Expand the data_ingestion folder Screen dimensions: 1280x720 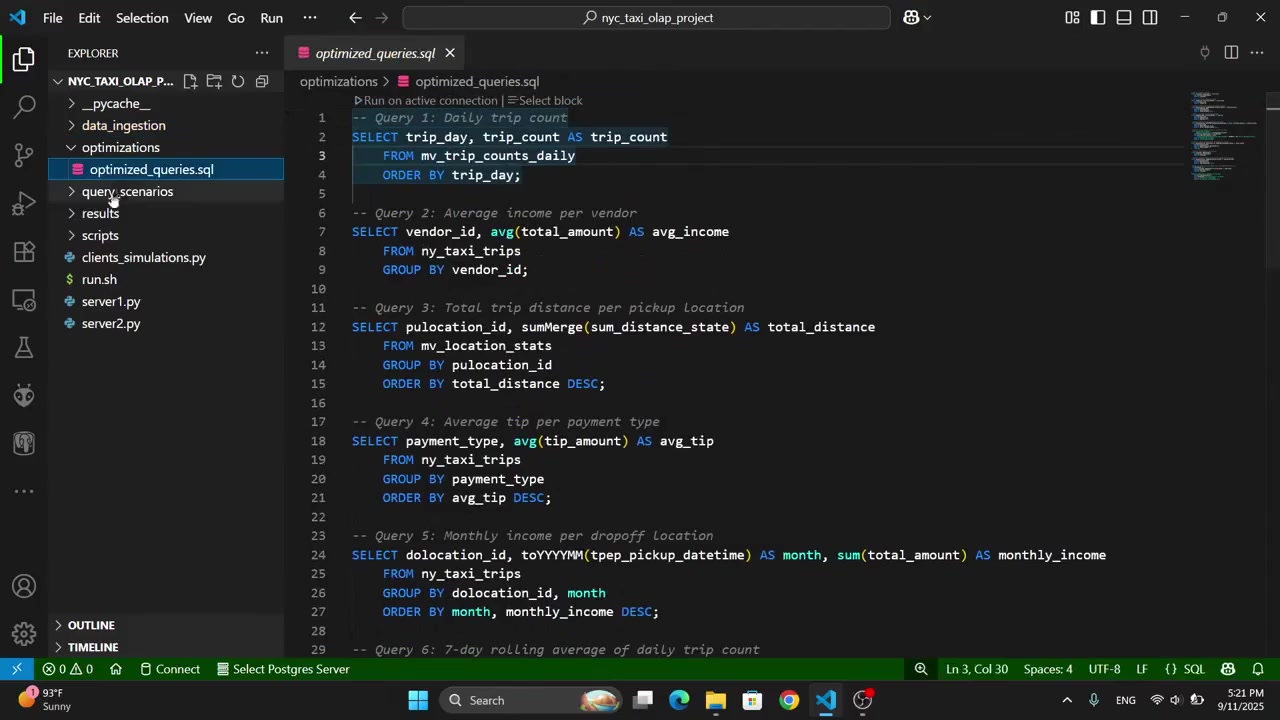(x=123, y=126)
